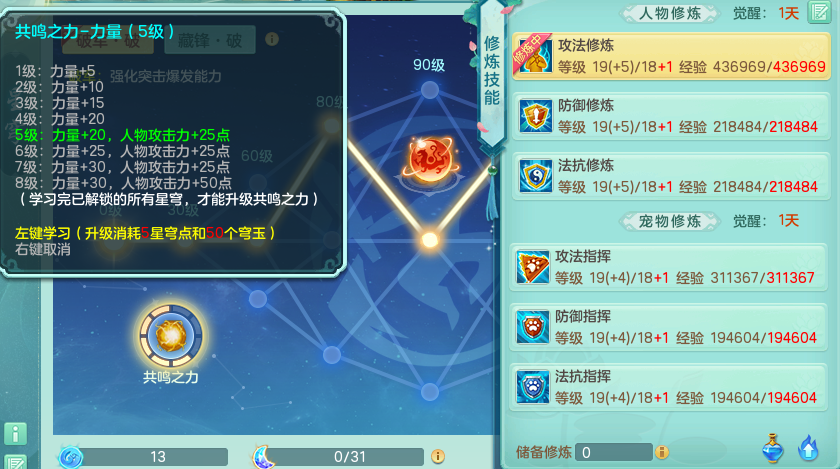Select the 法抗修炼 yin-yang shield icon
This screenshot has width=840, height=469.
pyautogui.click(x=535, y=176)
